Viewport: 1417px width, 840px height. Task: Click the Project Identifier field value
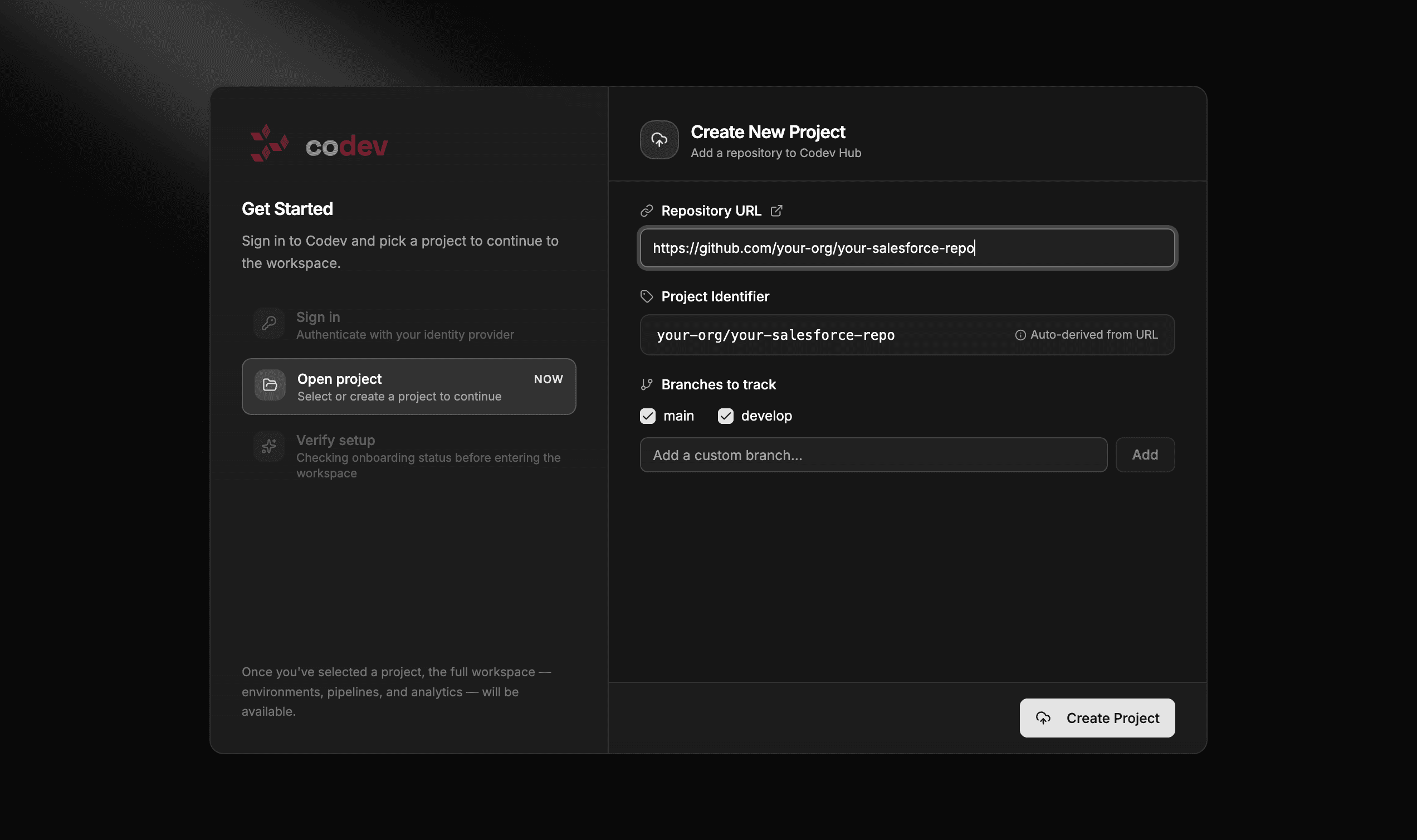pyautogui.click(x=776, y=335)
